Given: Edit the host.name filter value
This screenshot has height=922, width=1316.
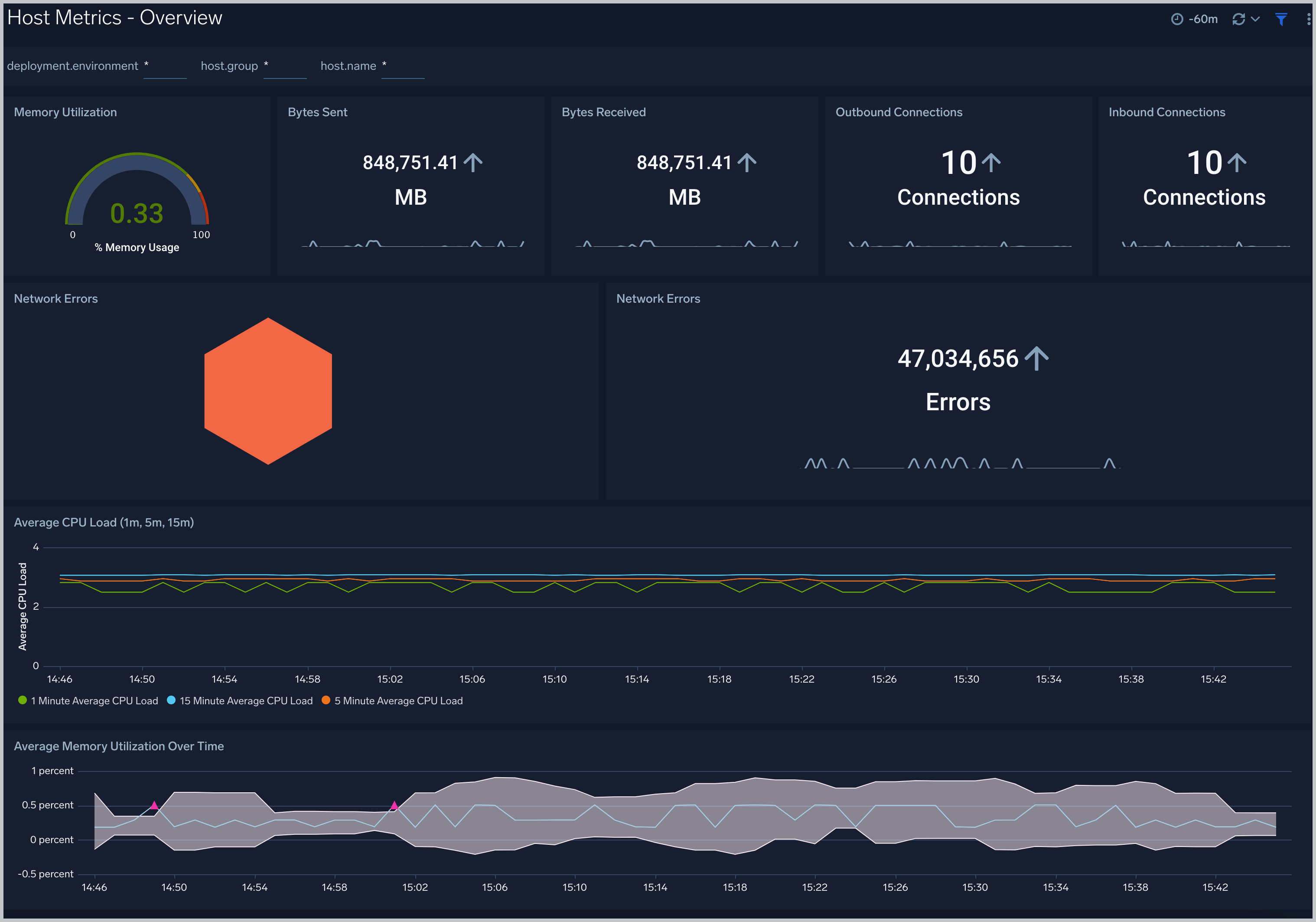Looking at the screenshot, I should tap(403, 66).
